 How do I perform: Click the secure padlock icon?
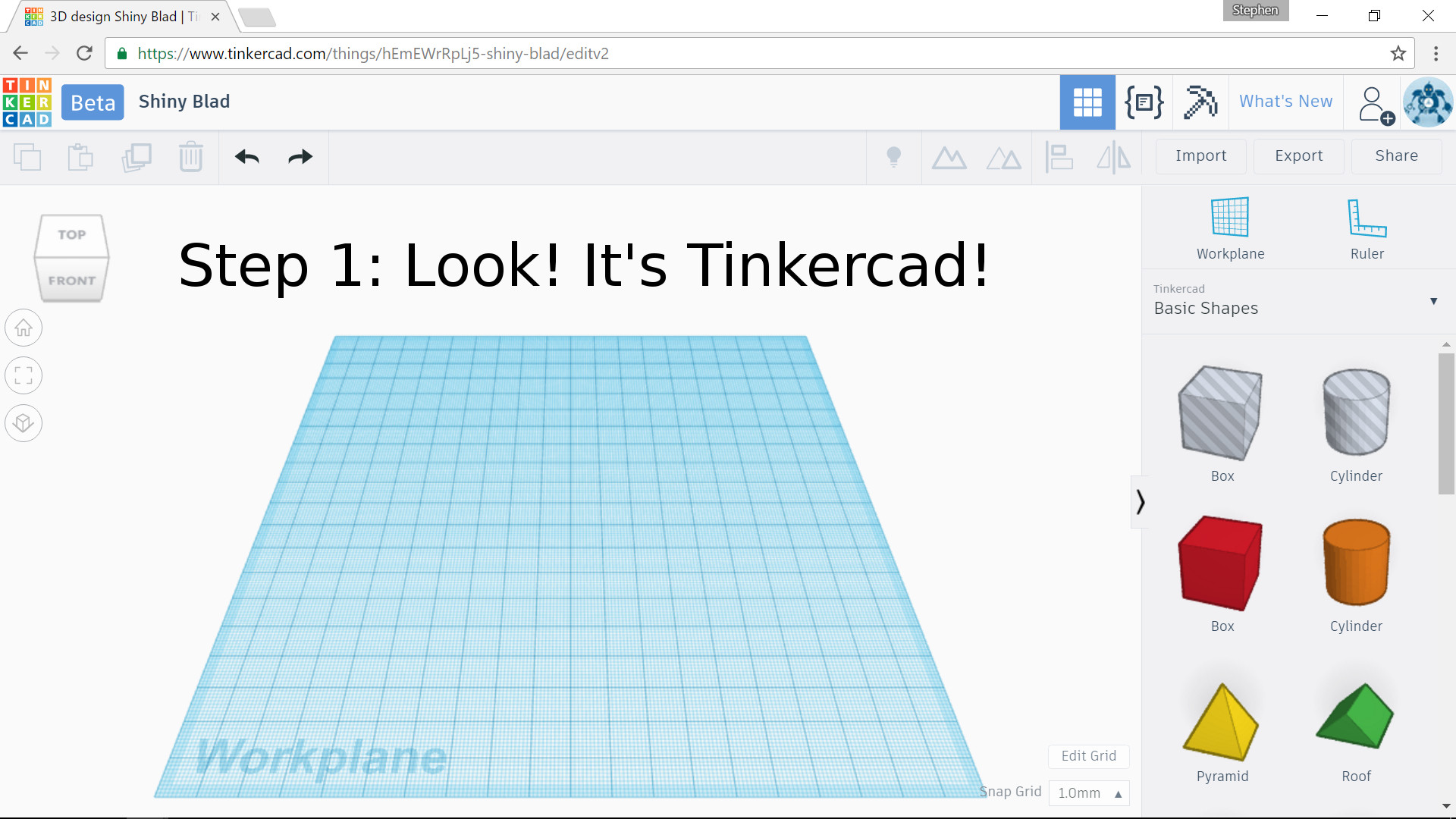[x=122, y=53]
